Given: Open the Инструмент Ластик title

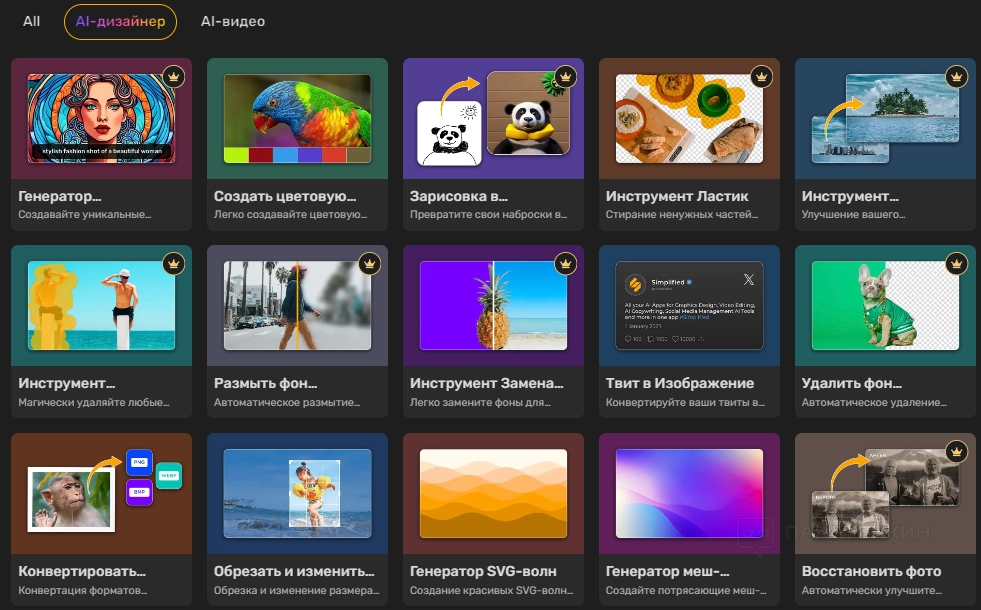Looking at the screenshot, I should tap(677, 196).
